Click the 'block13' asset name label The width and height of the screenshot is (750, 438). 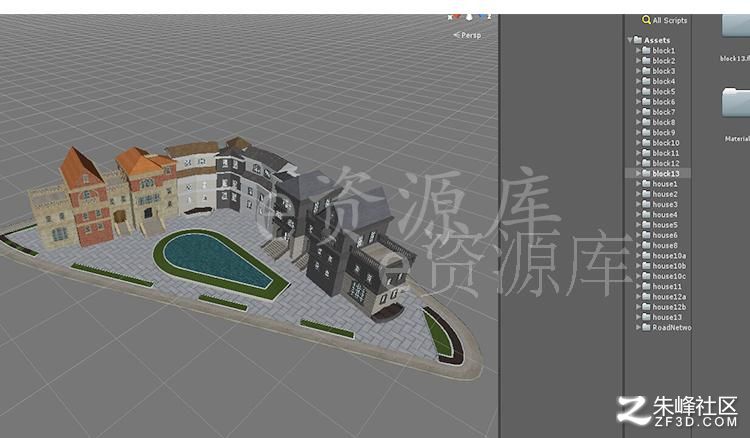click(x=735, y=59)
